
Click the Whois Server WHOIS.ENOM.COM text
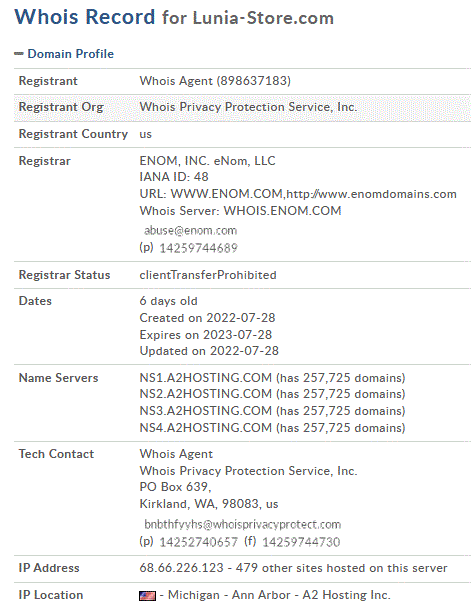point(240,211)
